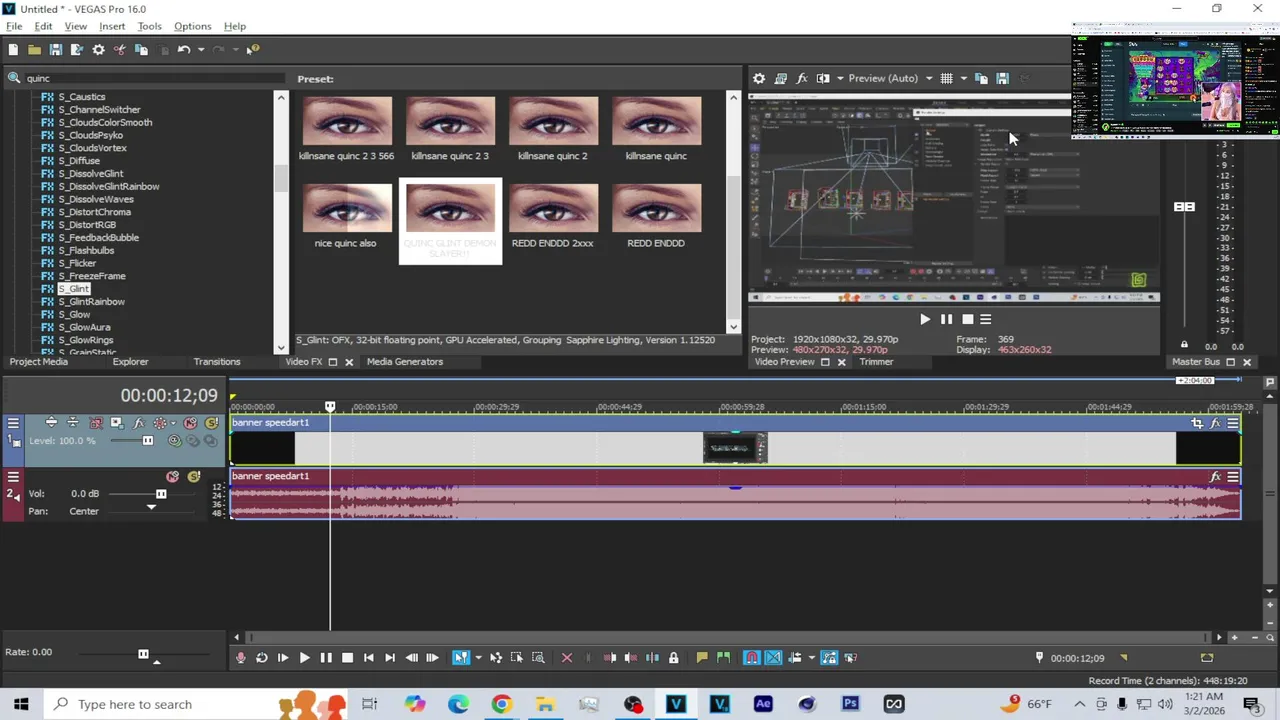Toggle Lock Envelopes to Events icon
The width and height of the screenshot is (1280, 720).
(829, 657)
